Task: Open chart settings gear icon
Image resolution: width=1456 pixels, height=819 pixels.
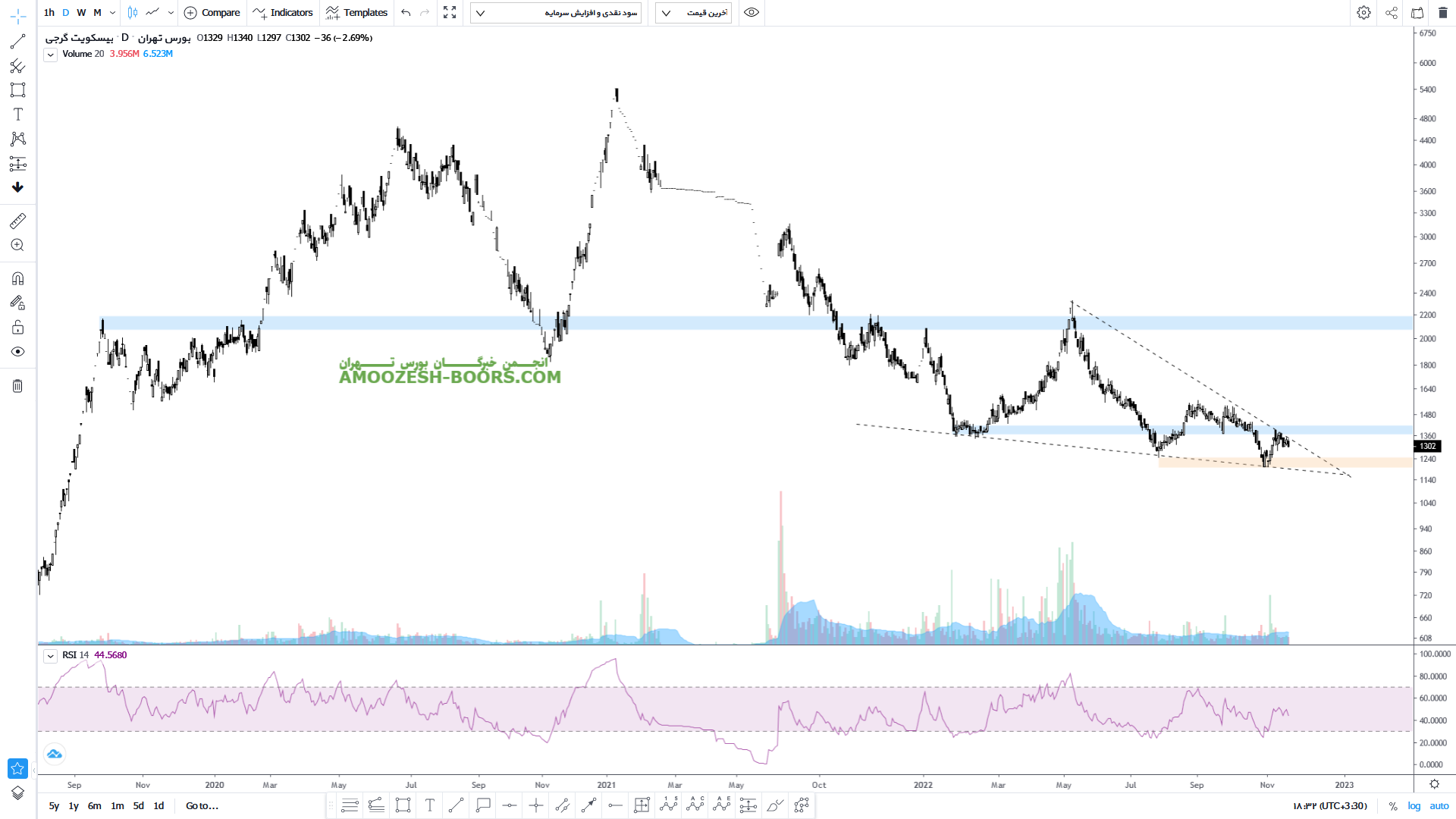Action: (1363, 13)
